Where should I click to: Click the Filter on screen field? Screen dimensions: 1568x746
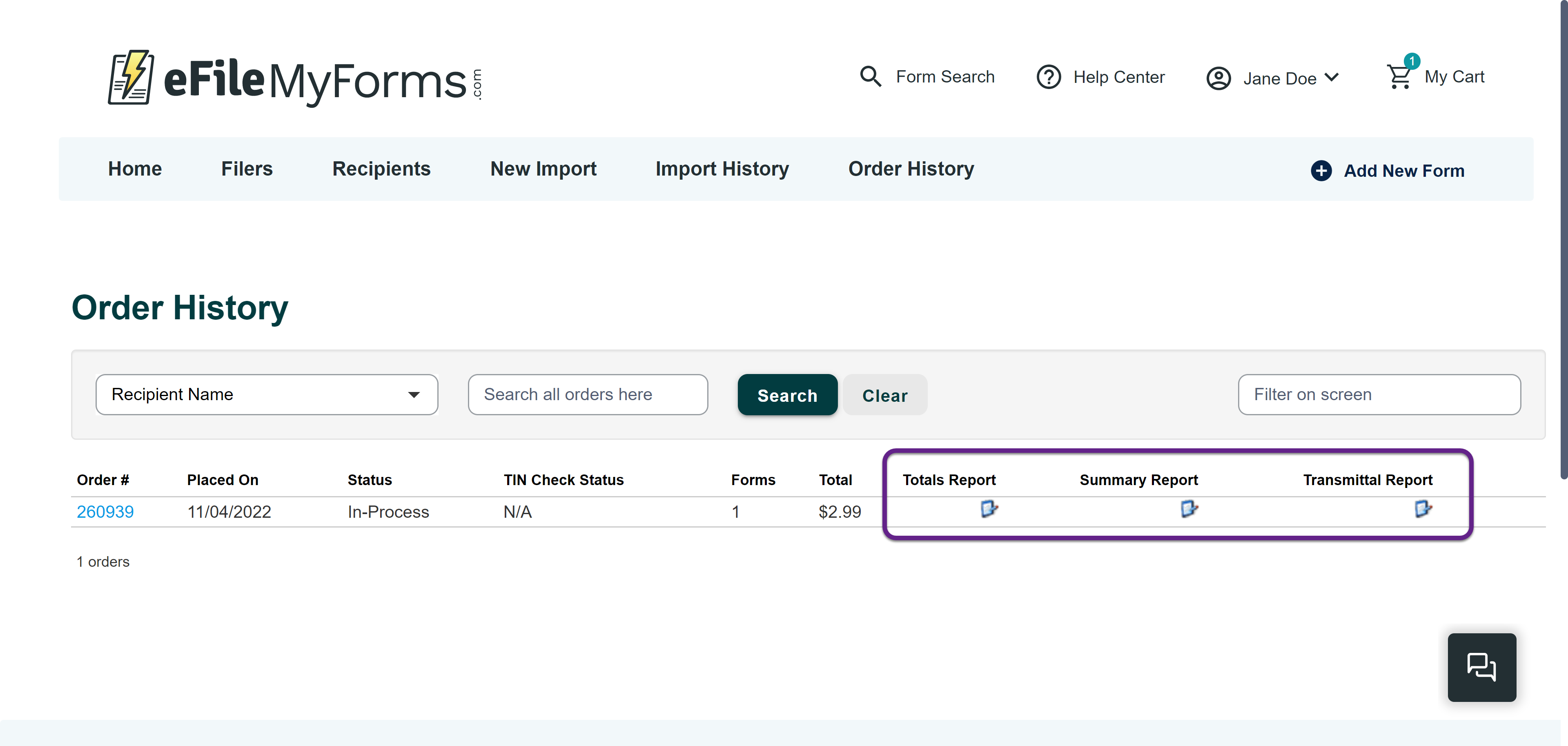click(x=1379, y=394)
